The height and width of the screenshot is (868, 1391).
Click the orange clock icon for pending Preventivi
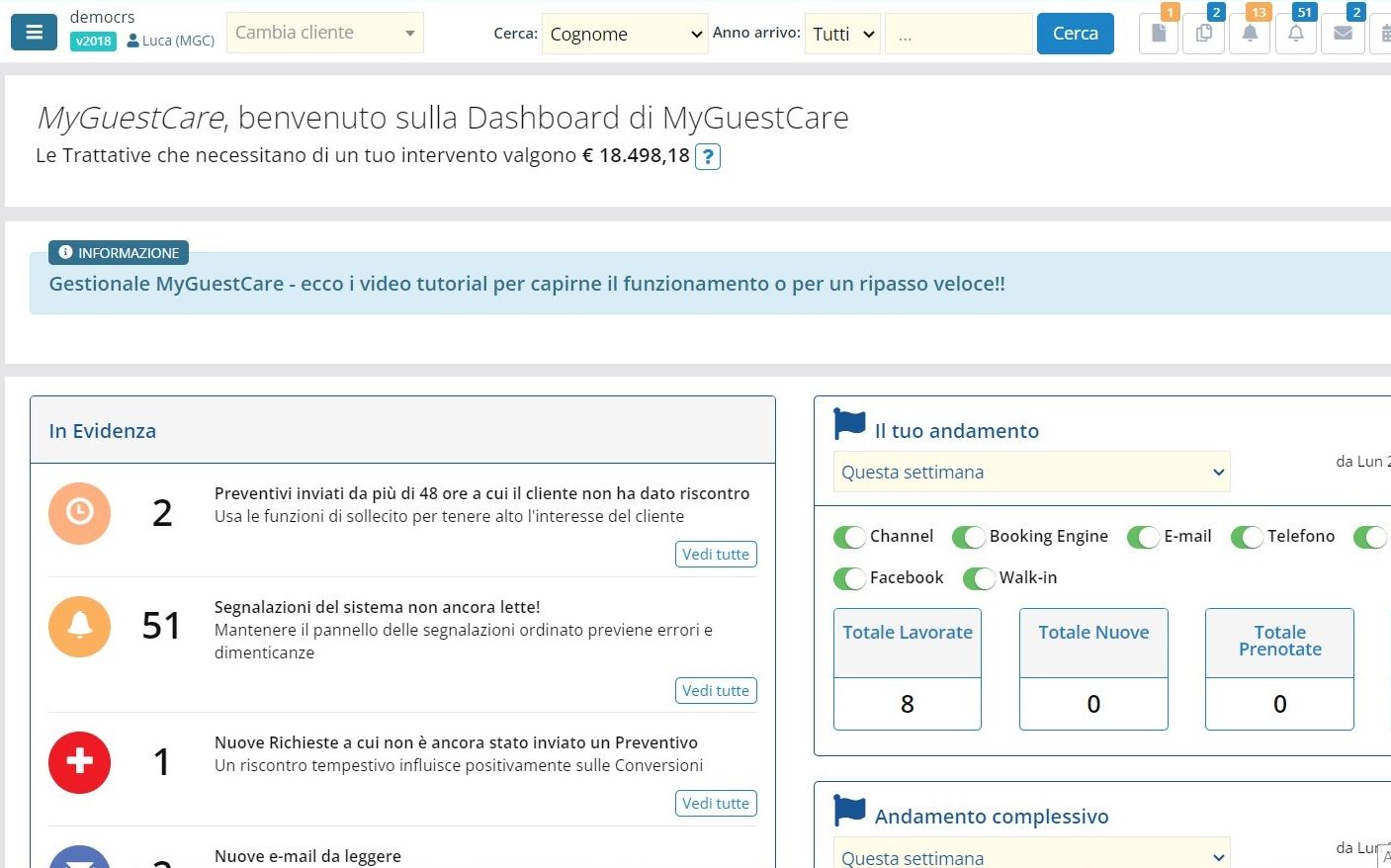pos(79,513)
